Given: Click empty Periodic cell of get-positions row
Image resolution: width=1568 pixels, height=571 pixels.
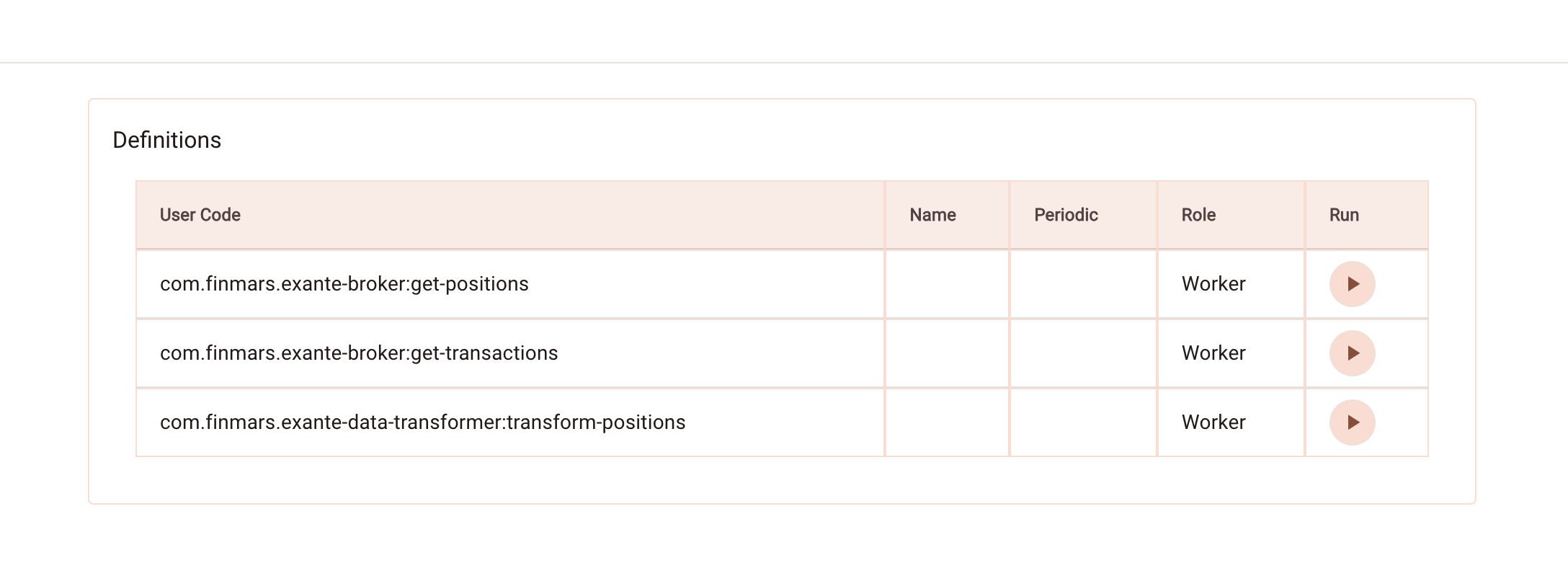Looking at the screenshot, I should click(x=1084, y=284).
